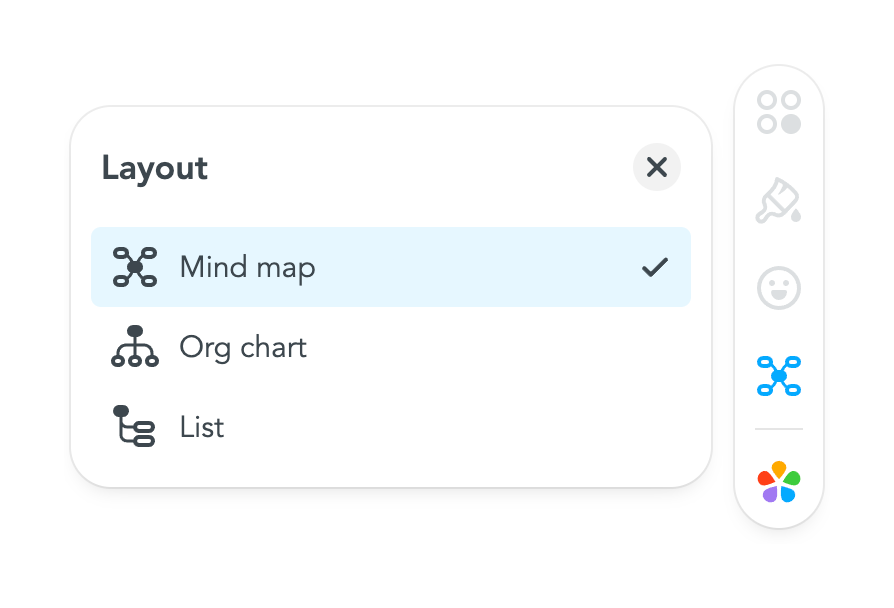Select the highlighted Mind map row

tap(390, 267)
